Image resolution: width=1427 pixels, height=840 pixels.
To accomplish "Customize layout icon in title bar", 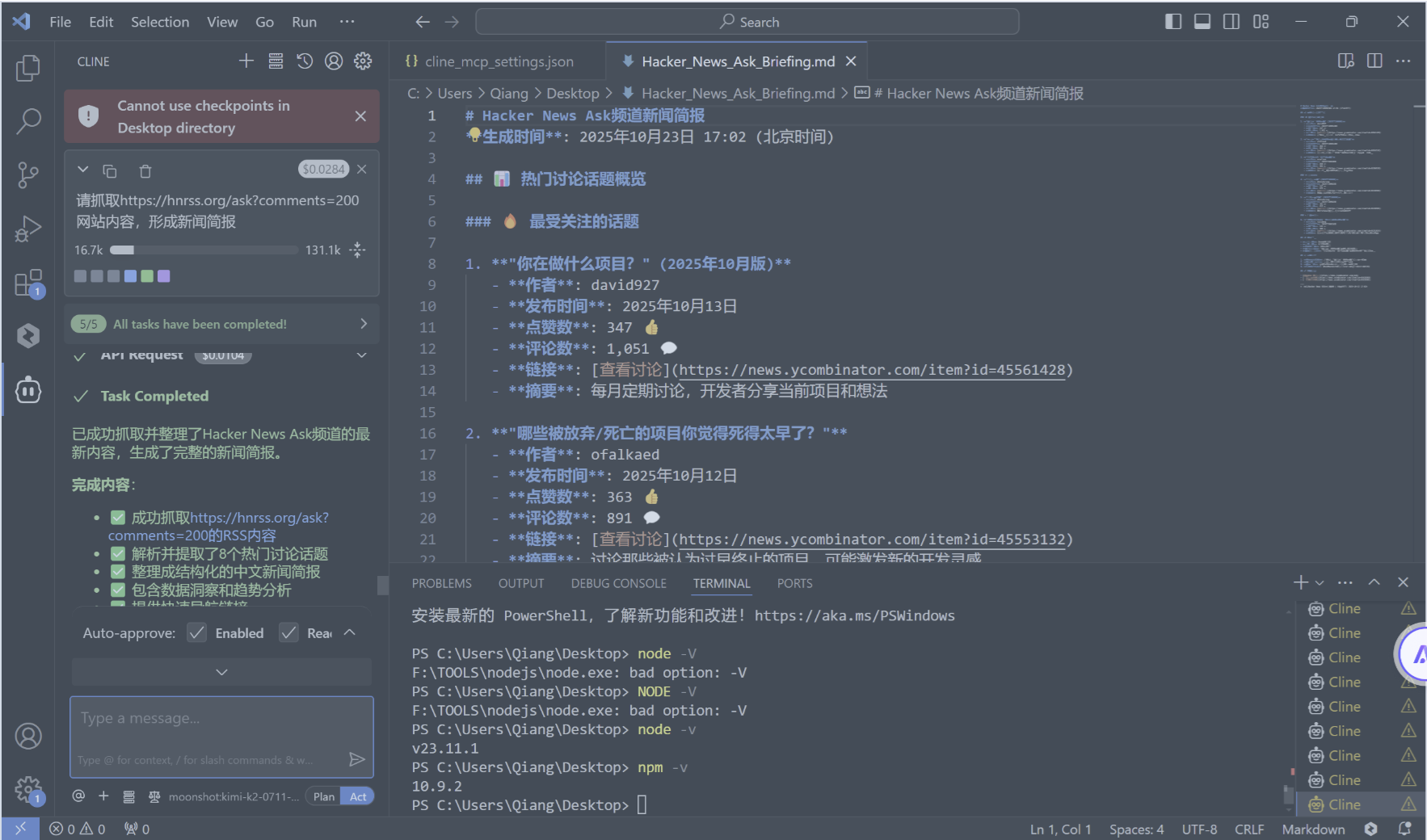I will pyautogui.click(x=1261, y=22).
